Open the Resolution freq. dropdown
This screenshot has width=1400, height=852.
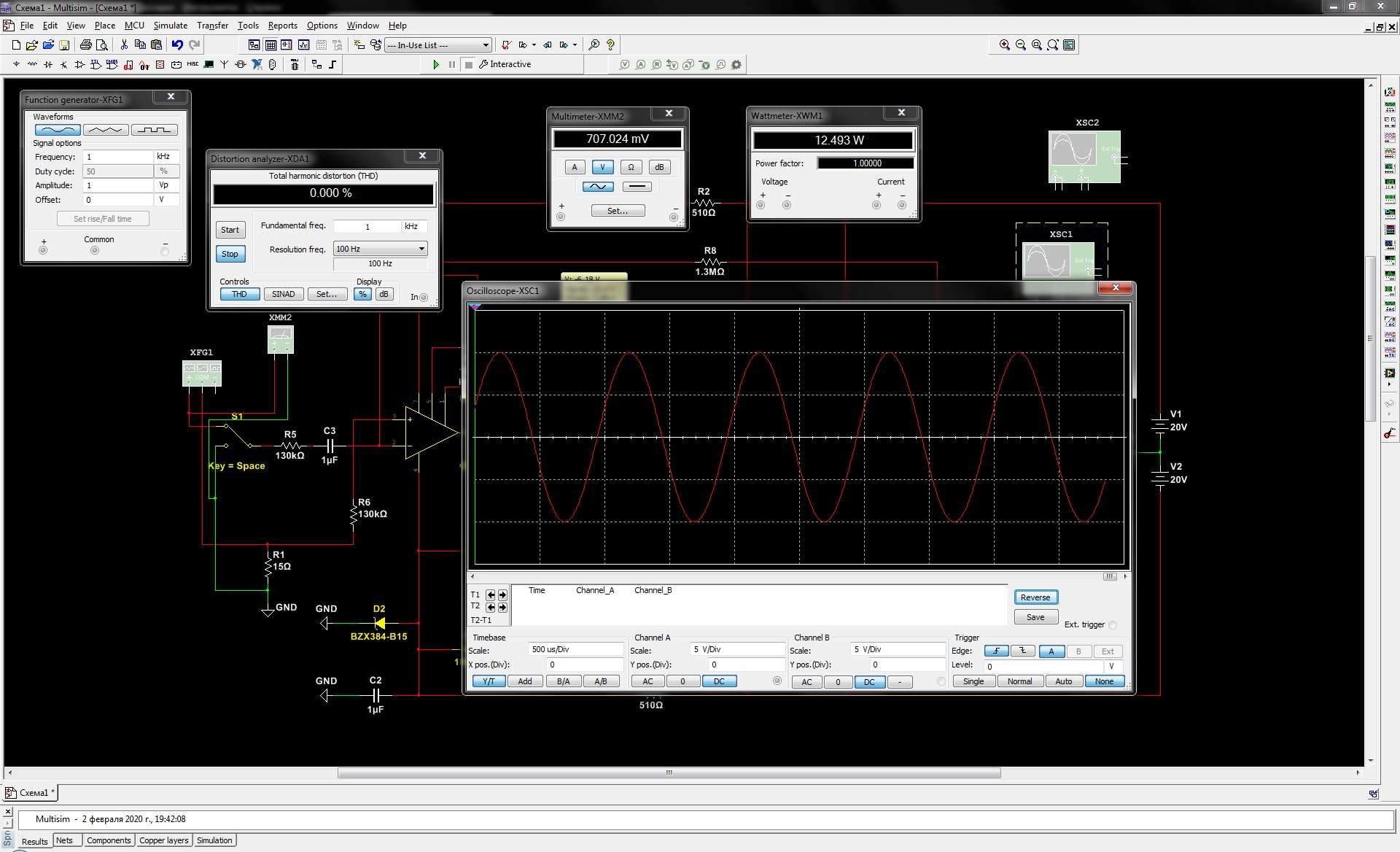click(421, 249)
